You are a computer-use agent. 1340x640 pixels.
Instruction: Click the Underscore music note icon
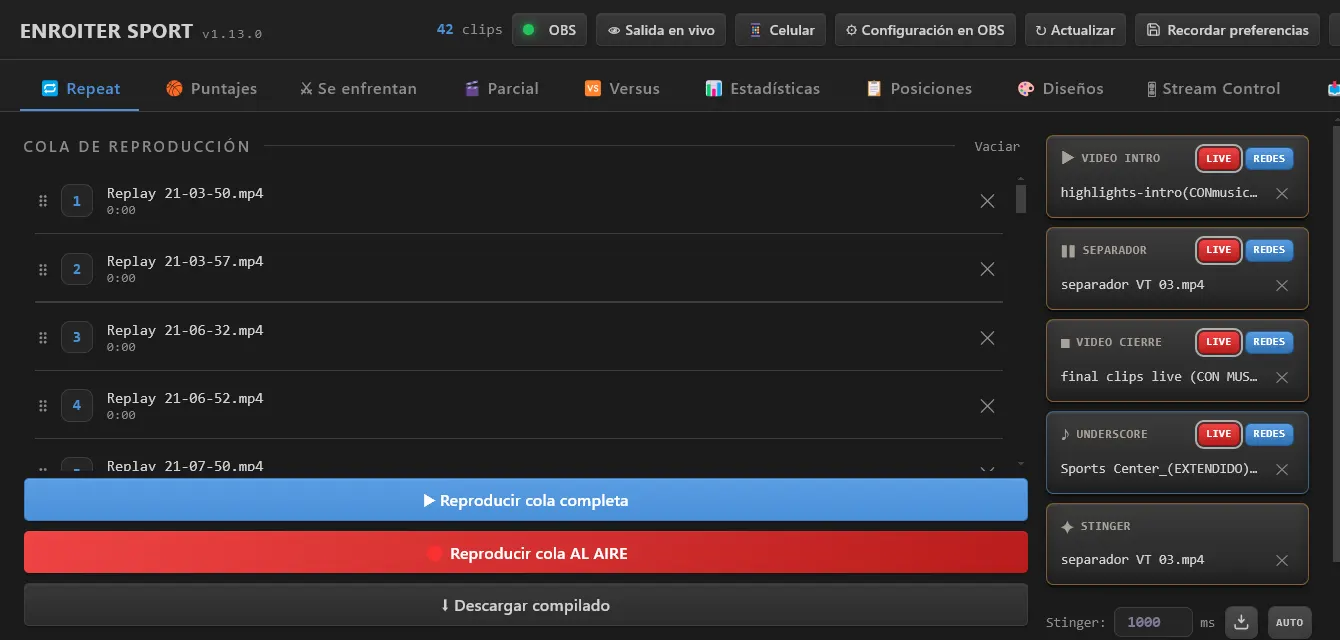(1065, 434)
